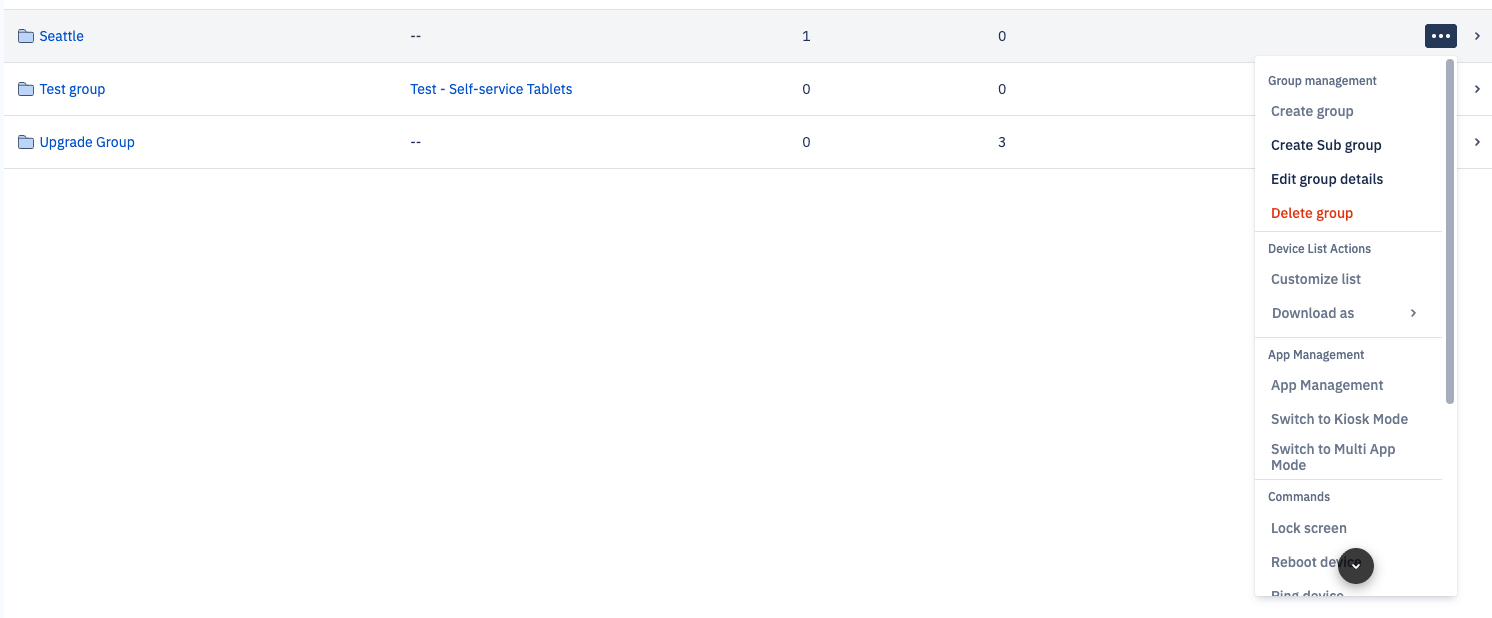Open the ellipsis actions menu on Seattle row
Image resolution: width=1492 pixels, height=618 pixels.
(x=1440, y=35)
